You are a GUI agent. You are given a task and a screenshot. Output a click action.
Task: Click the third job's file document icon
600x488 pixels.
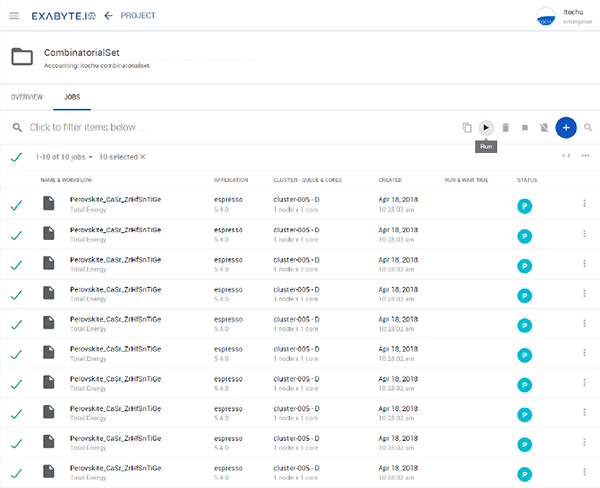point(49,263)
